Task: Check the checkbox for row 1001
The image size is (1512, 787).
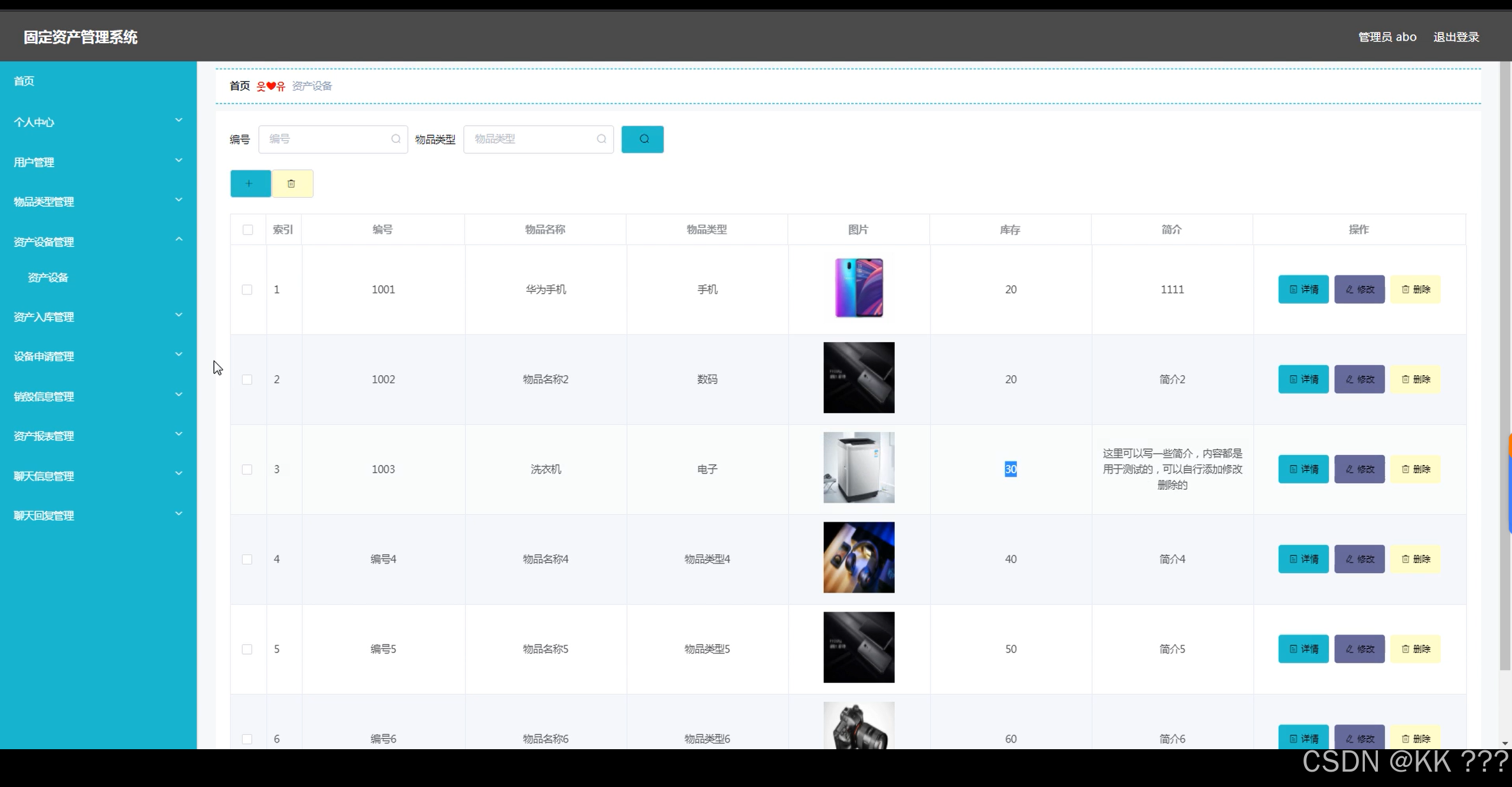Action: [x=247, y=290]
